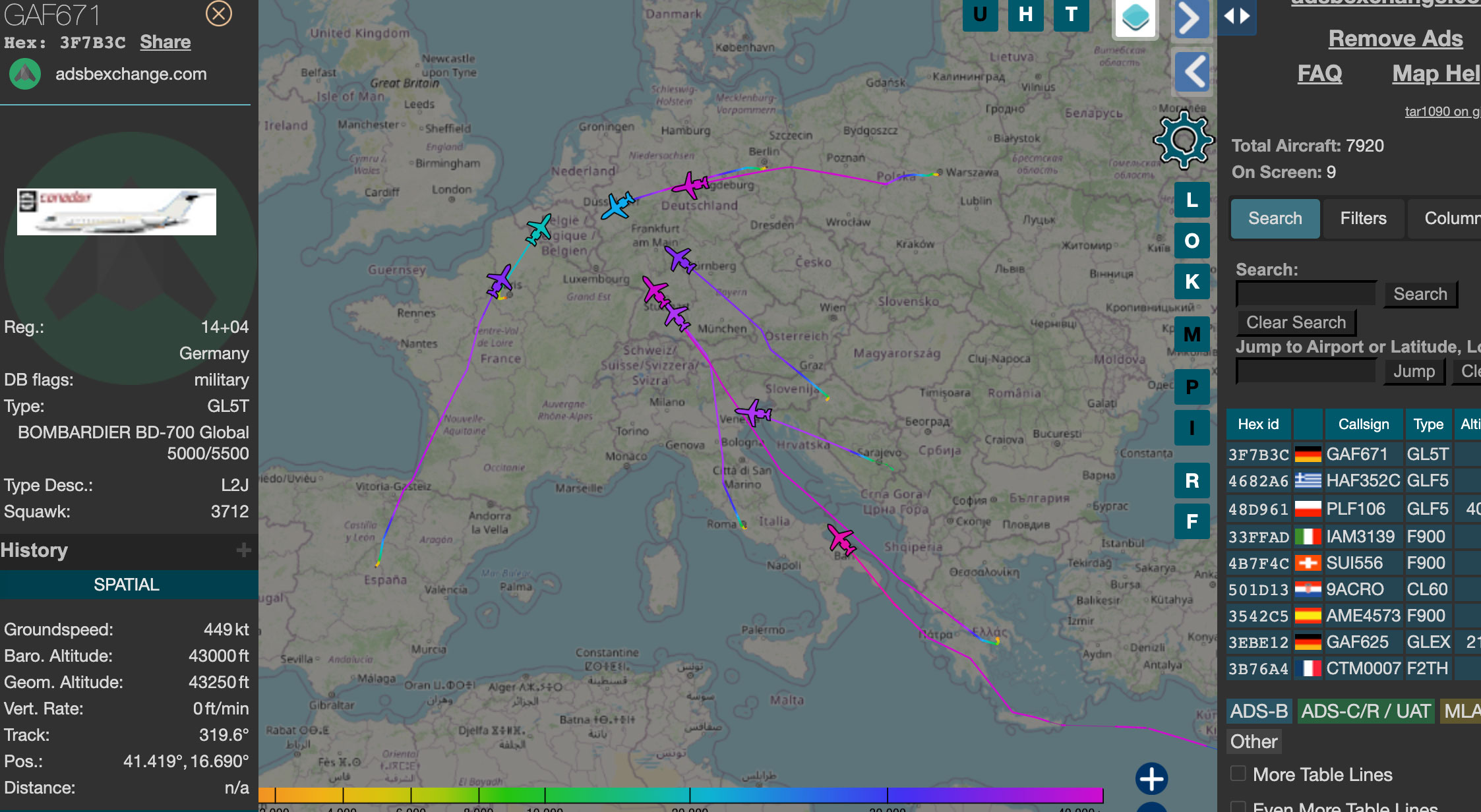This screenshot has width=1481, height=812.
Task: Close the GAF671 aircraft info panel
Action: (x=219, y=13)
